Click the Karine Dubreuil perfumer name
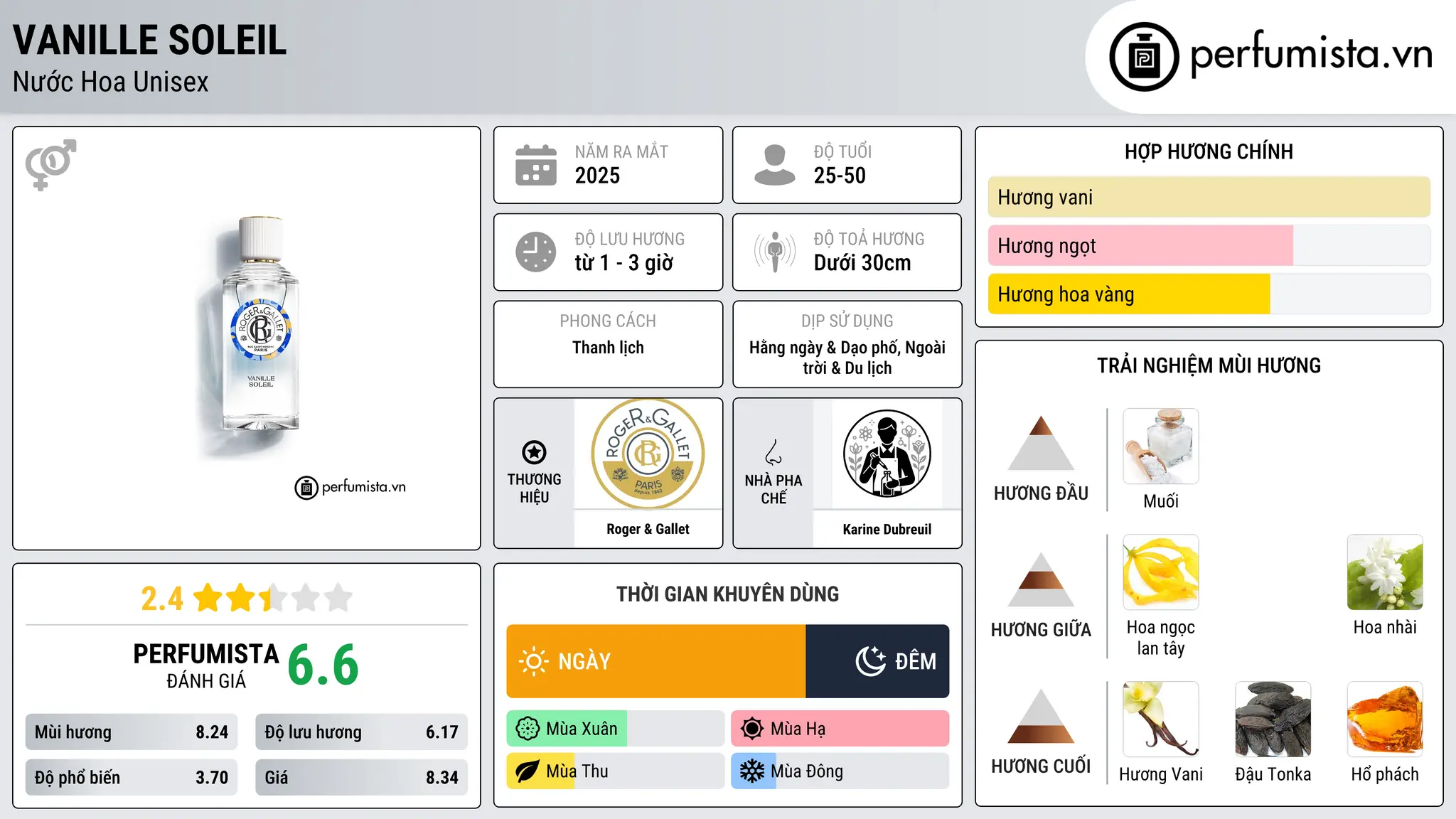Screen dimensions: 1456x819 (887, 529)
